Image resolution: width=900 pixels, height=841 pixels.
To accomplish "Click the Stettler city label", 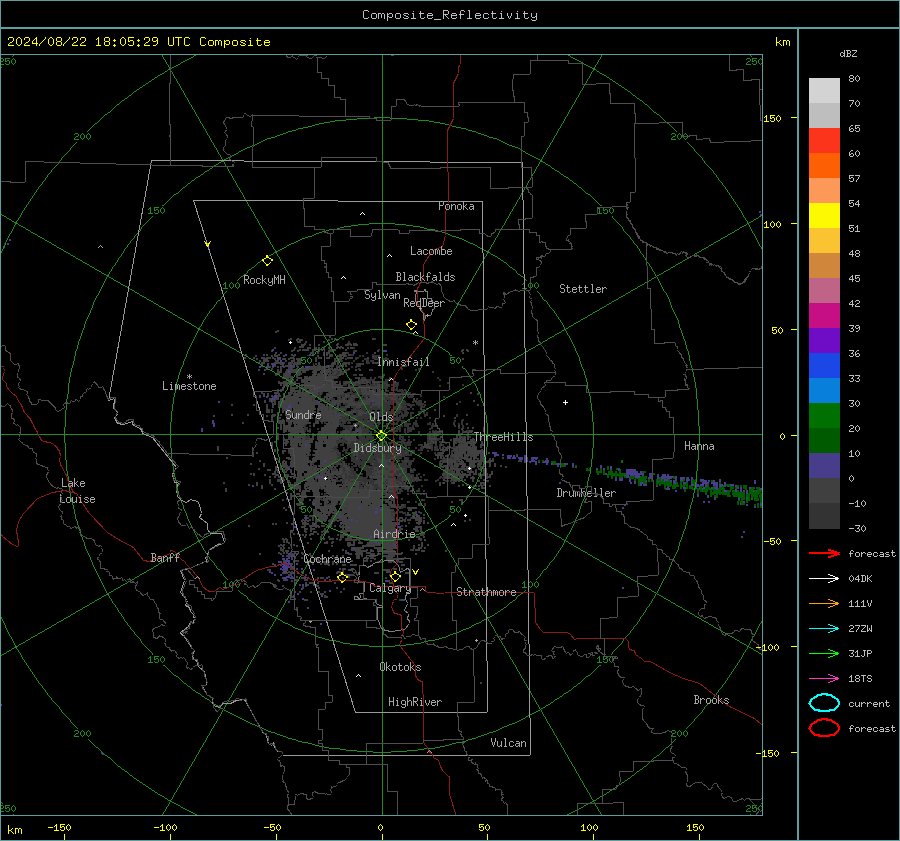I will [583, 289].
